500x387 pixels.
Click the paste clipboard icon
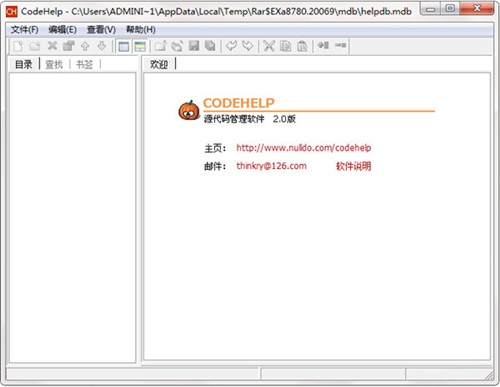pos(302,46)
